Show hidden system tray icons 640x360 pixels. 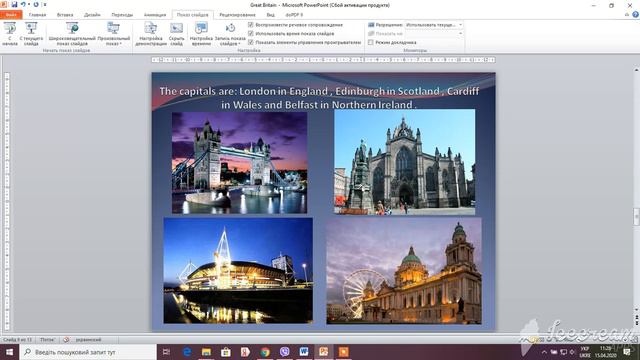click(544, 352)
